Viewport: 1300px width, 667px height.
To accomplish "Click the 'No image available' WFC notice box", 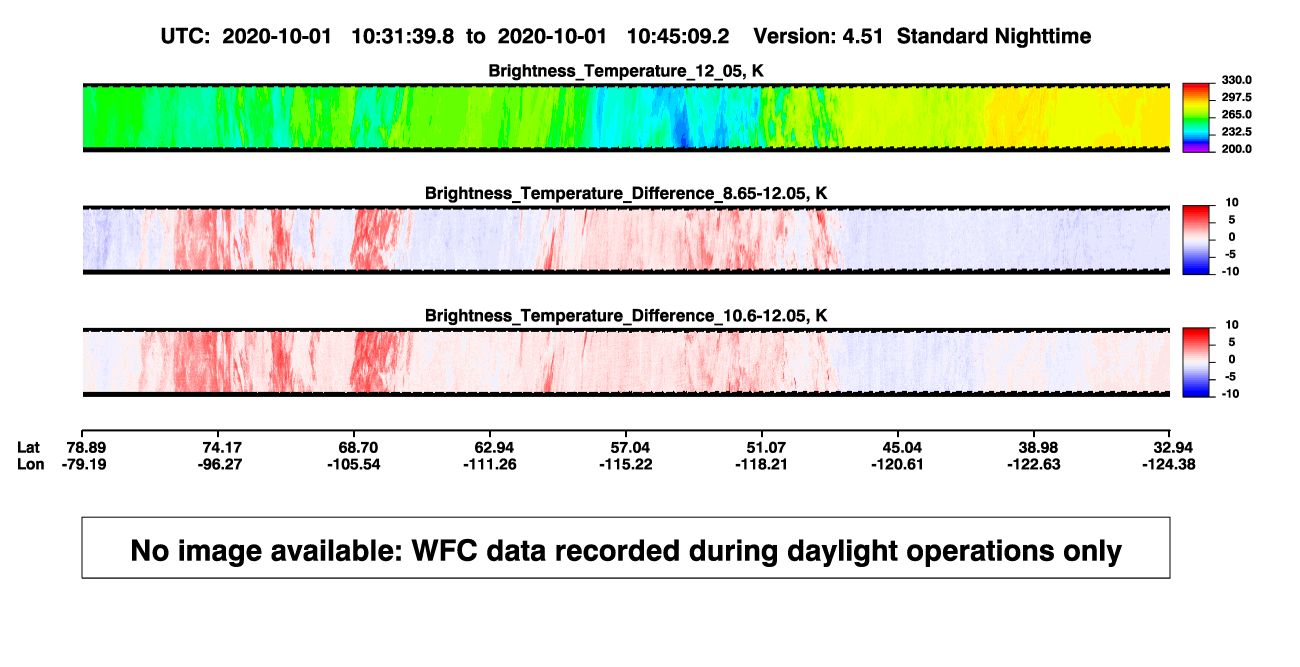I will [626, 547].
